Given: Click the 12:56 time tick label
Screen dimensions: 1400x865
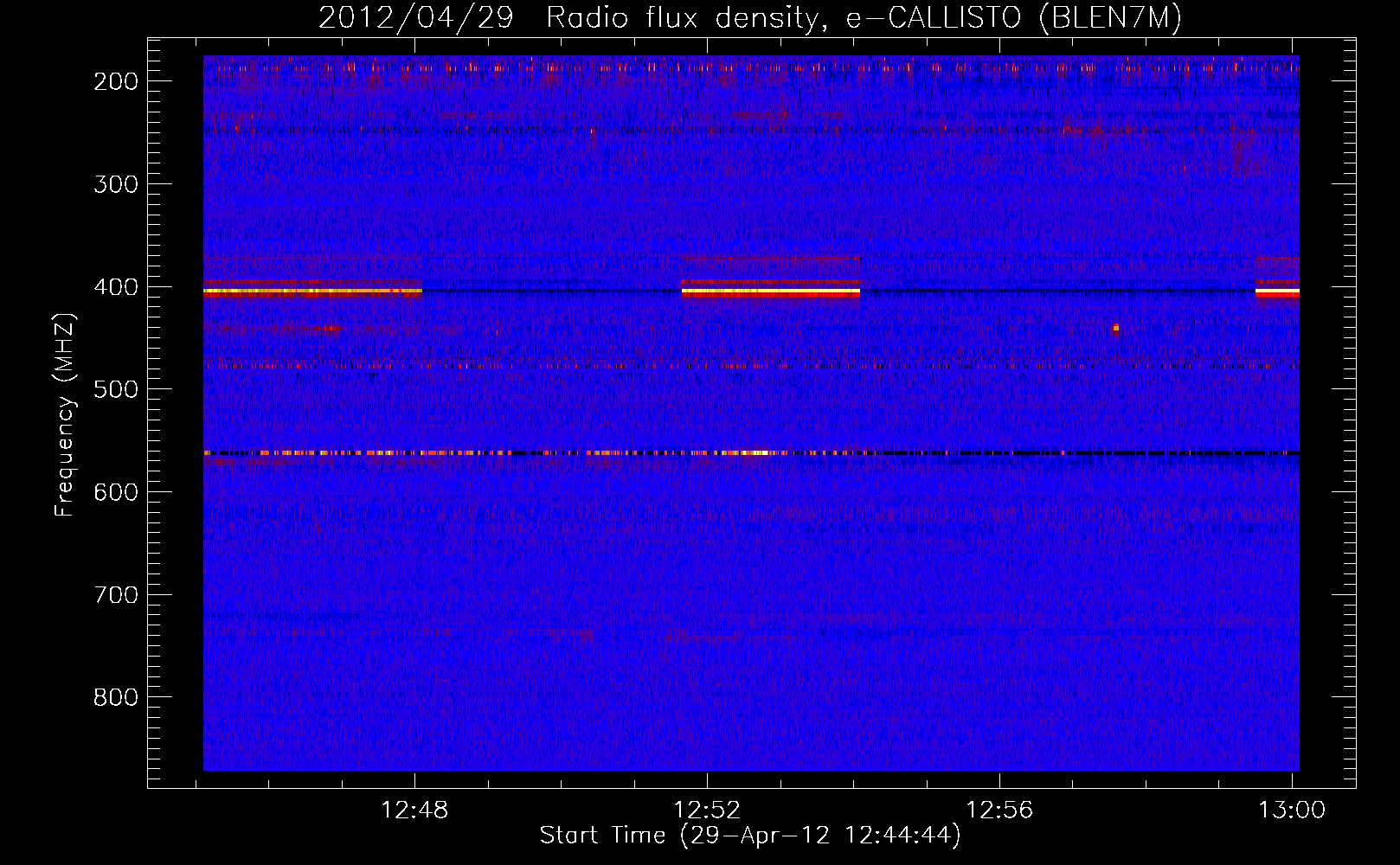Looking at the screenshot, I should tap(1000, 811).
